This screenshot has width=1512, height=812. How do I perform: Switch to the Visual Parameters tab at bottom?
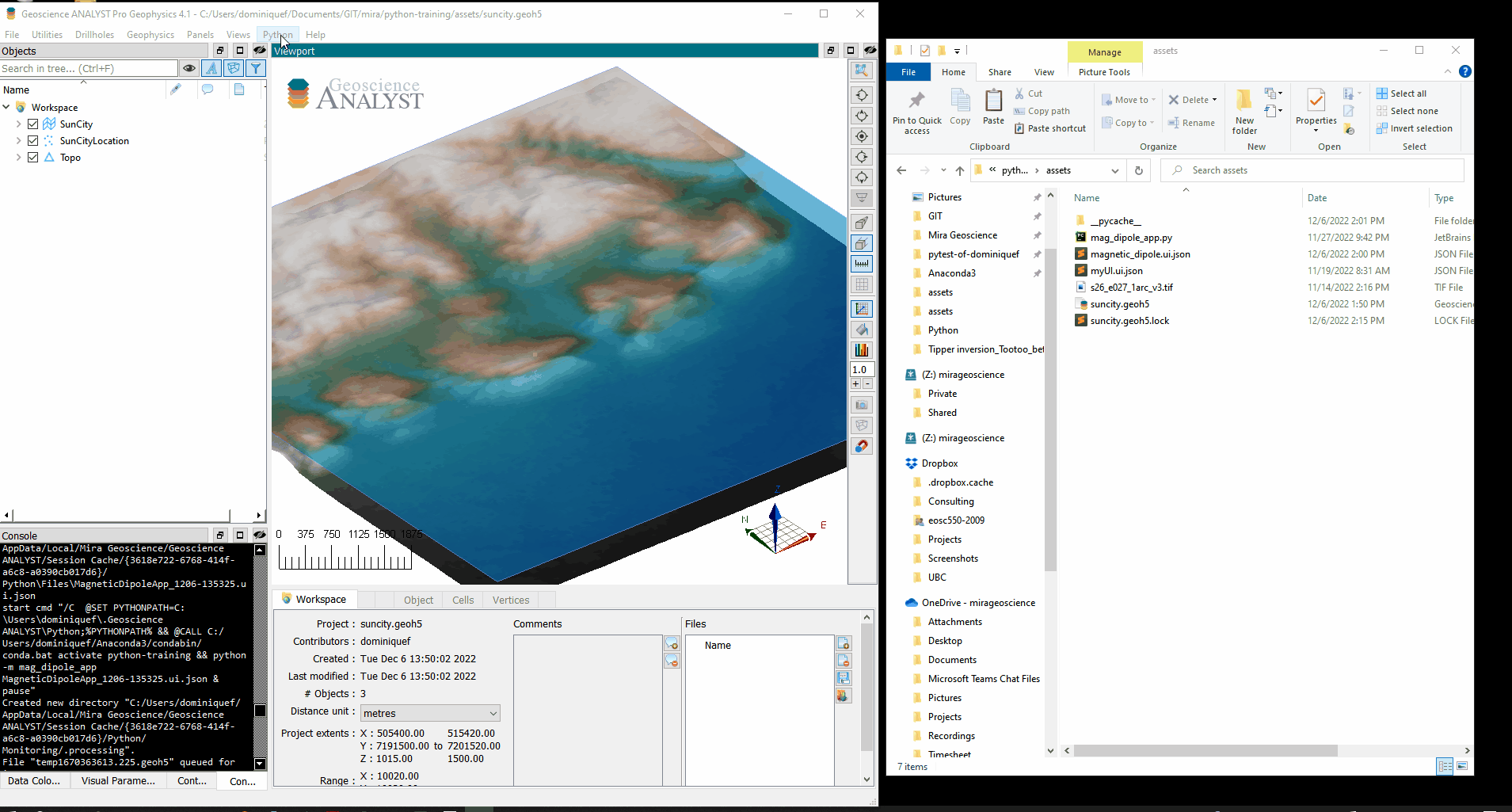[118, 781]
